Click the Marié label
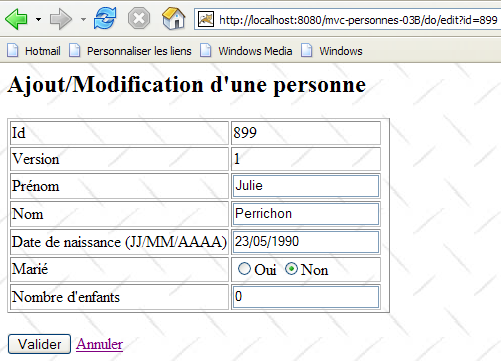 pos(30,269)
